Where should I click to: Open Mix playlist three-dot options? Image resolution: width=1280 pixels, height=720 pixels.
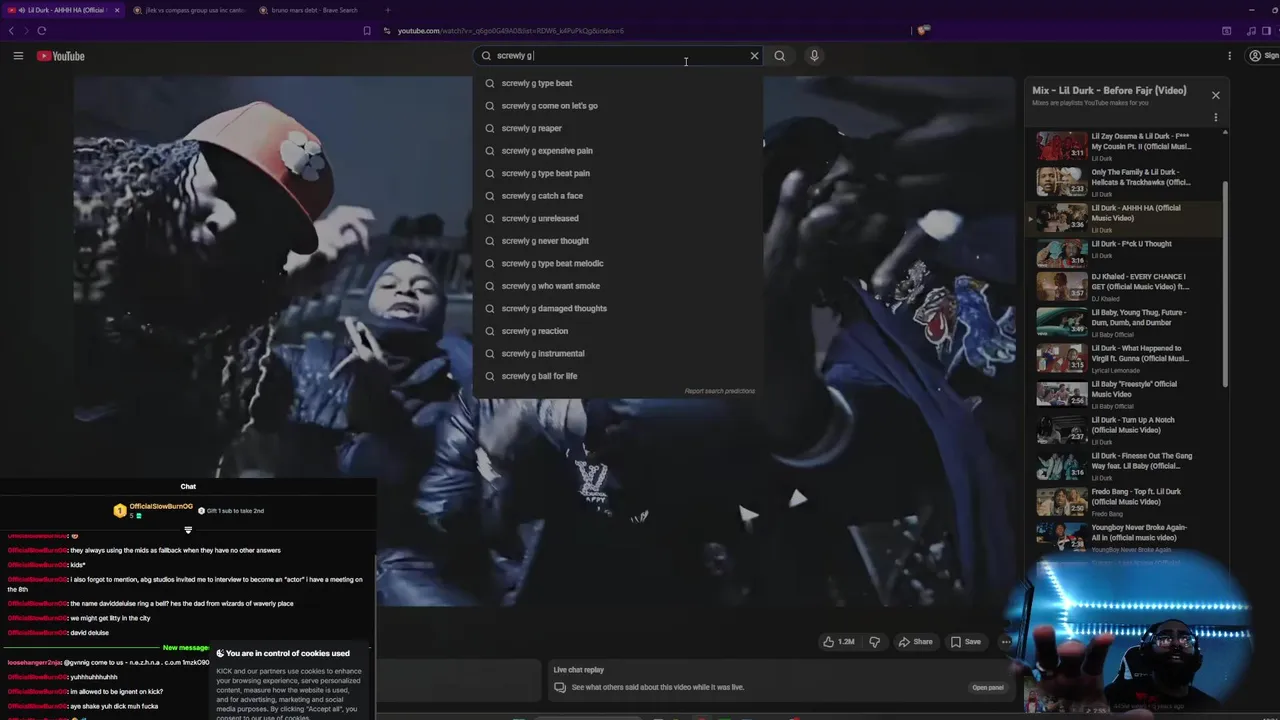(1215, 117)
